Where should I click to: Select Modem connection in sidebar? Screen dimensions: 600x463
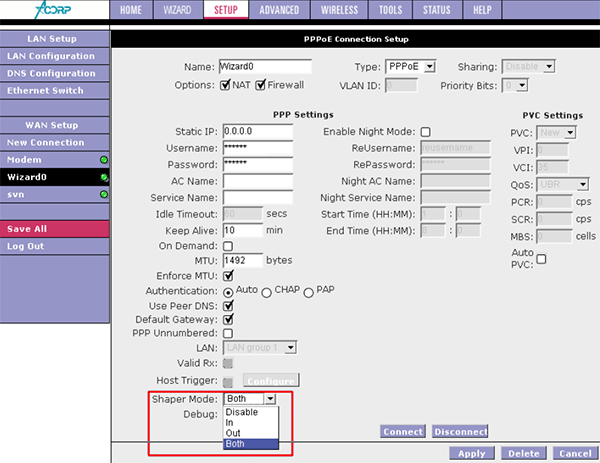55,160
